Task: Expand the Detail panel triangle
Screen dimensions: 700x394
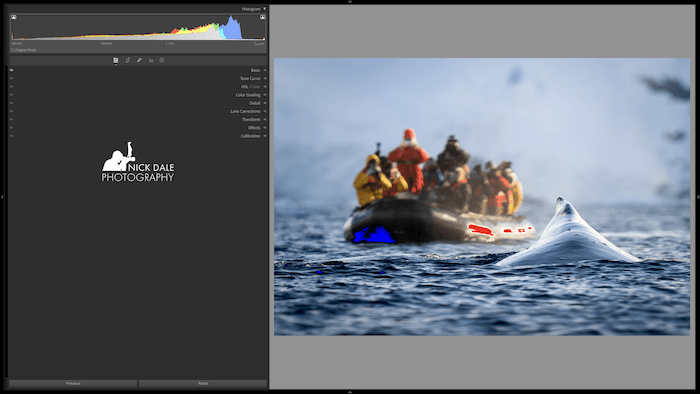Action: (265, 103)
